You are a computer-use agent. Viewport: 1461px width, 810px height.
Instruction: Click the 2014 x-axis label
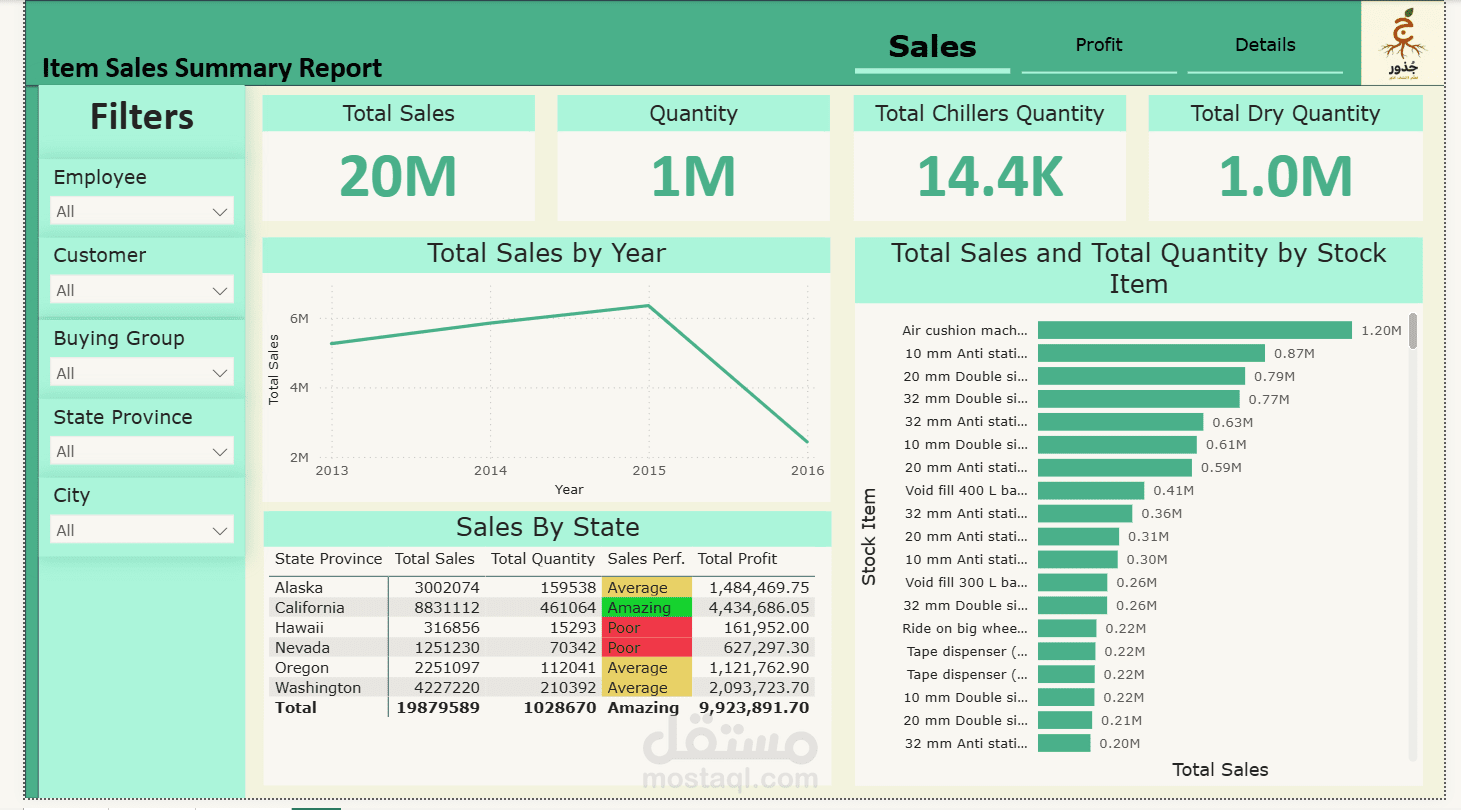click(490, 470)
